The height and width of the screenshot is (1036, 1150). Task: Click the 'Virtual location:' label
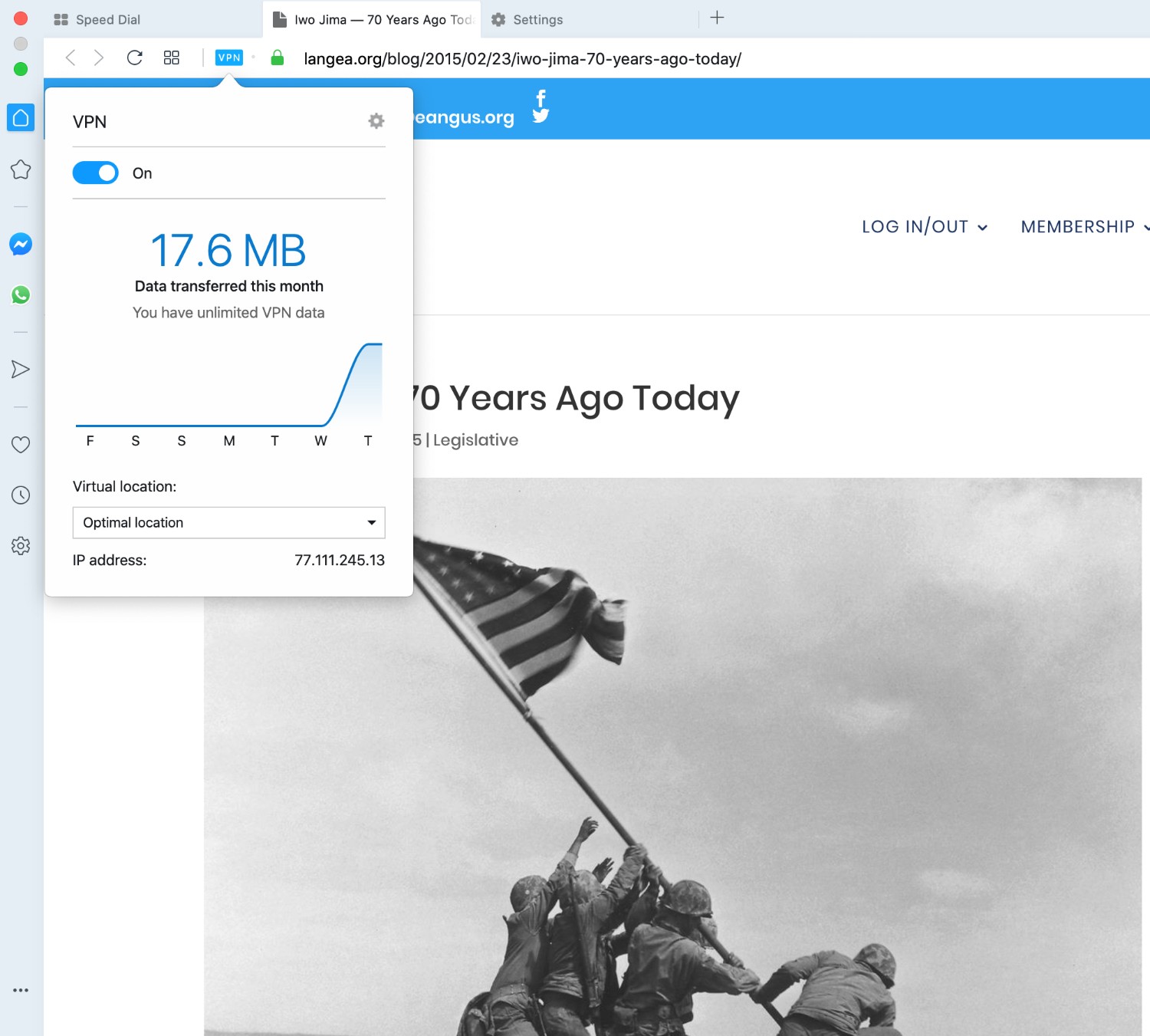coord(125,487)
